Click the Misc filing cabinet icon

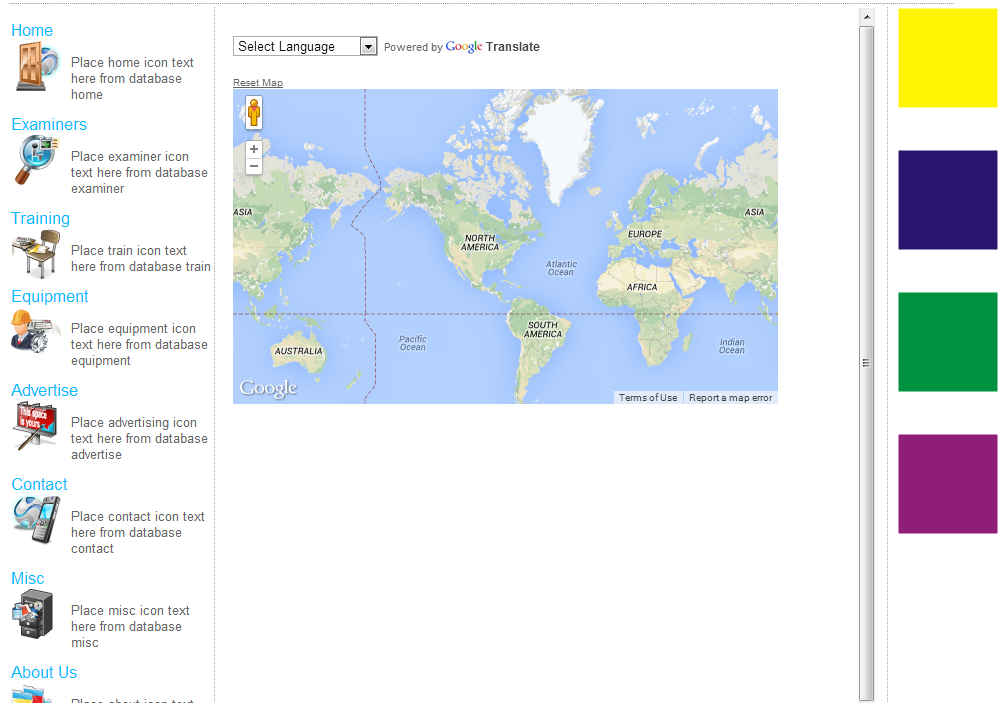point(33,614)
